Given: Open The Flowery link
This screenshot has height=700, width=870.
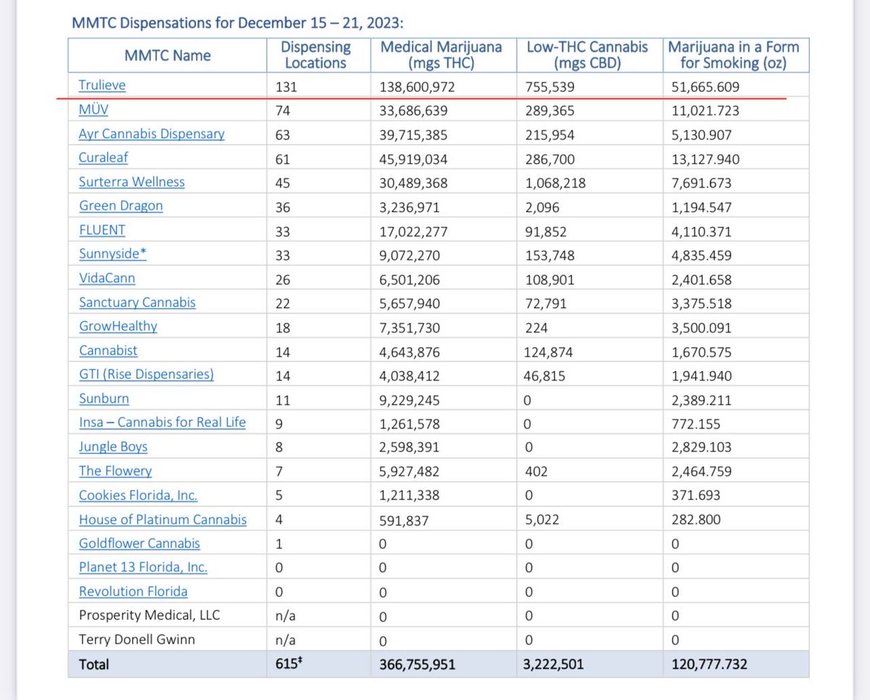Looking at the screenshot, I should pos(115,471).
